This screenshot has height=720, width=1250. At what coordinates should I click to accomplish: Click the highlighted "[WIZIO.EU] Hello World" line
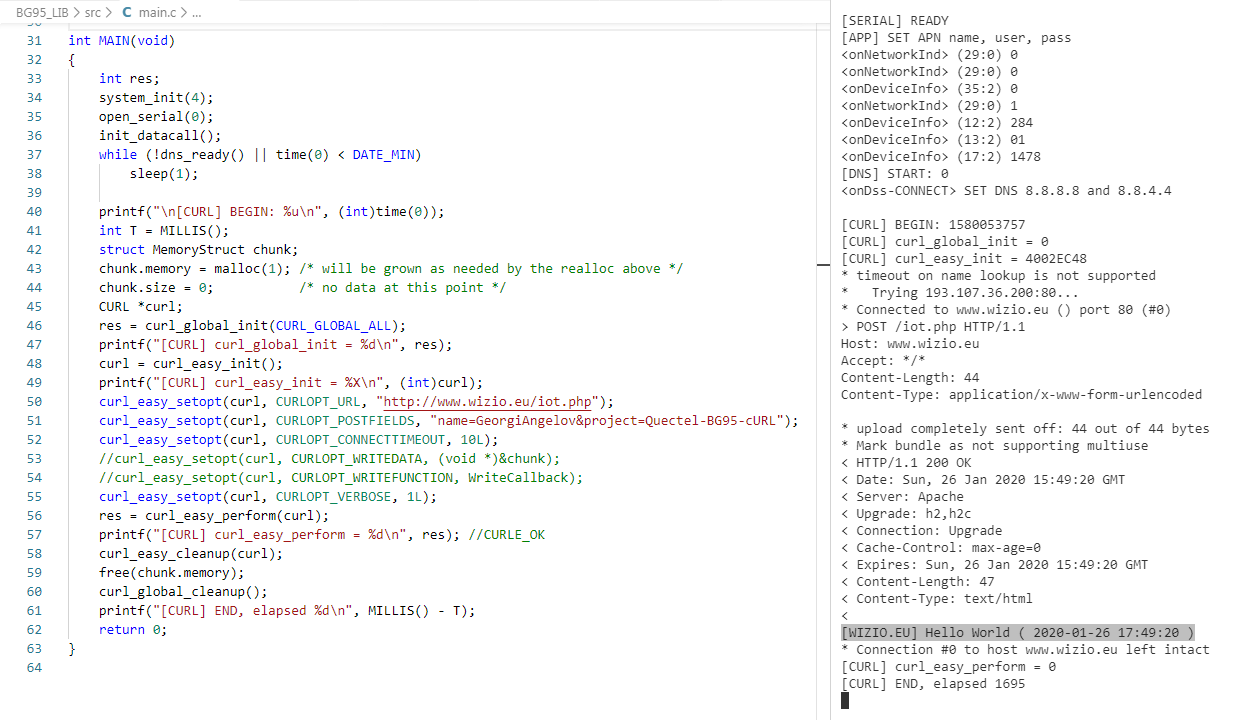coord(1018,633)
